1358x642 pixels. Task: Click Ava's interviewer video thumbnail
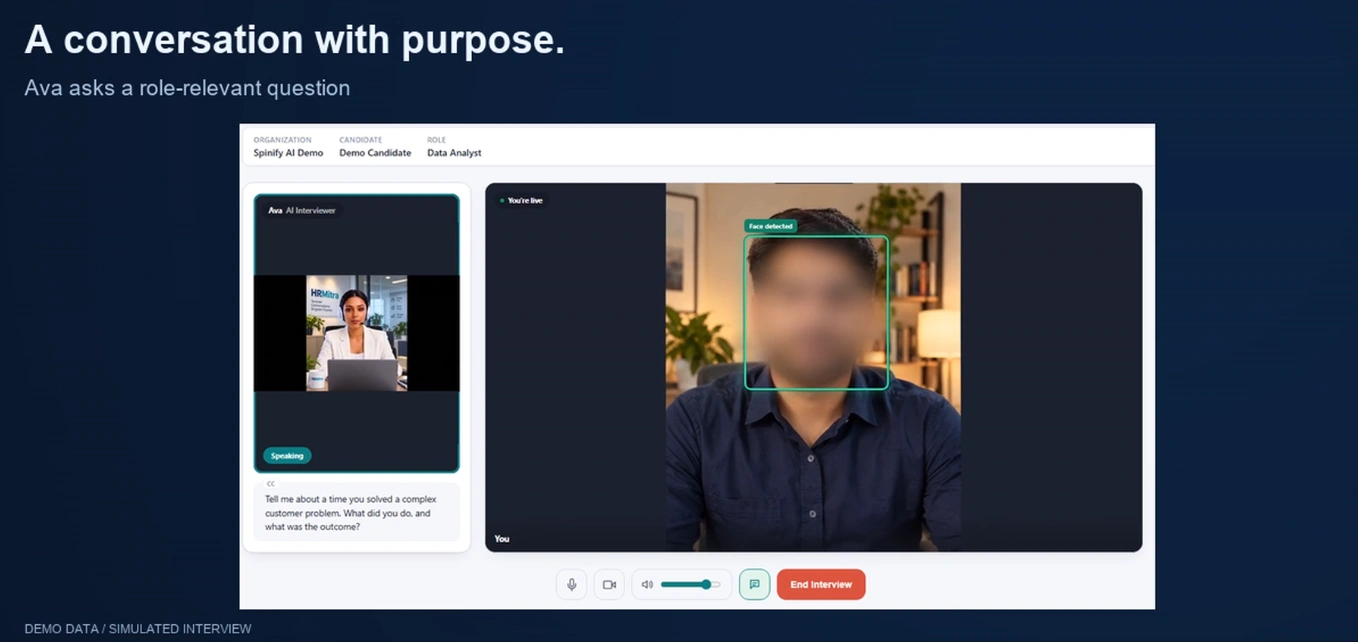[357, 333]
